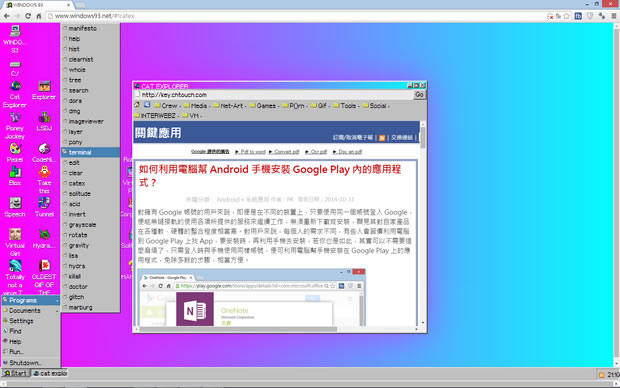This screenshot has height=388, width=620.
Task: Open the WINDOWS 93 desktop icon
Action: click(15, 39)
